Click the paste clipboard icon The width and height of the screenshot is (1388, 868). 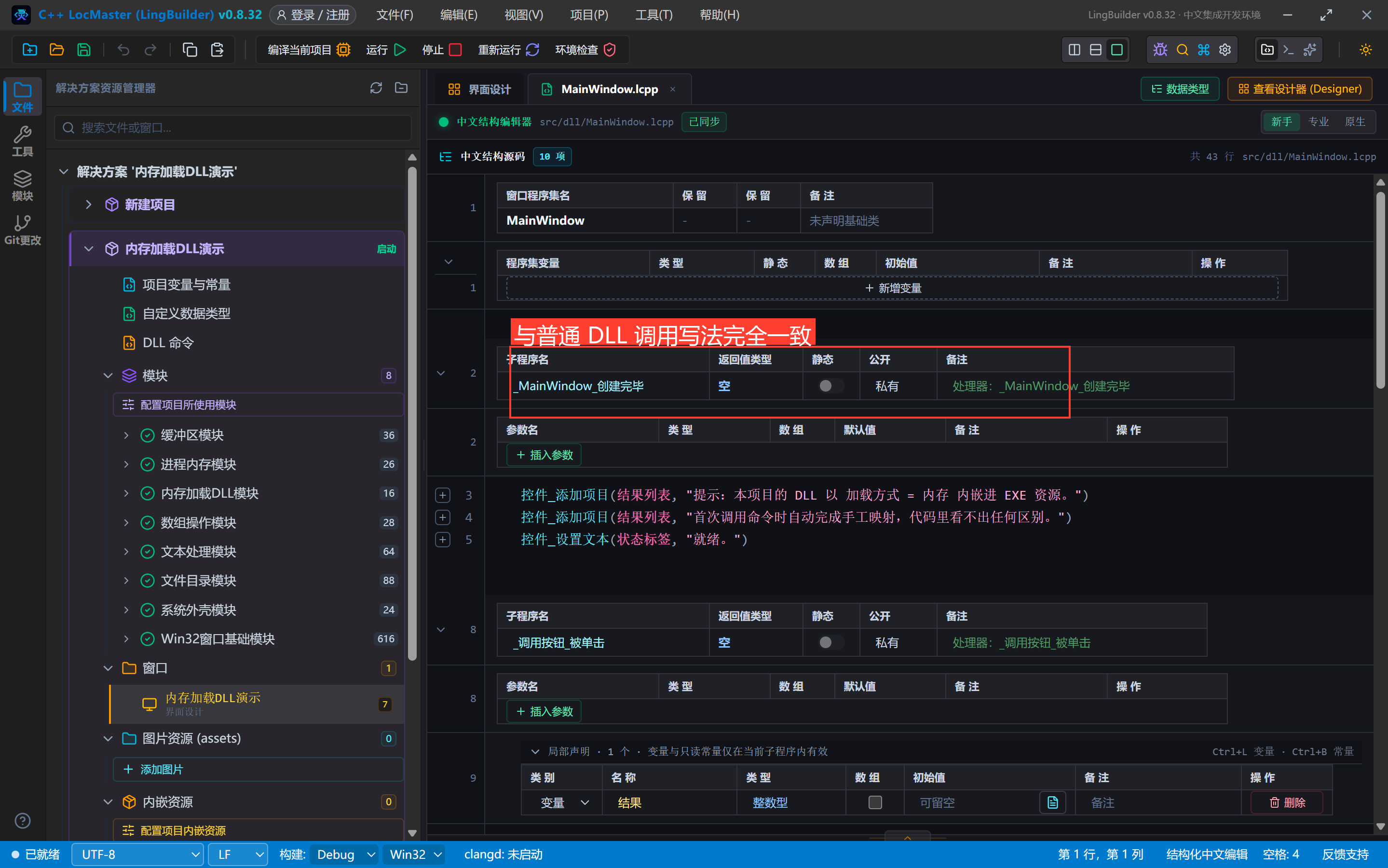pyautogui.click(x=217, y=50)
